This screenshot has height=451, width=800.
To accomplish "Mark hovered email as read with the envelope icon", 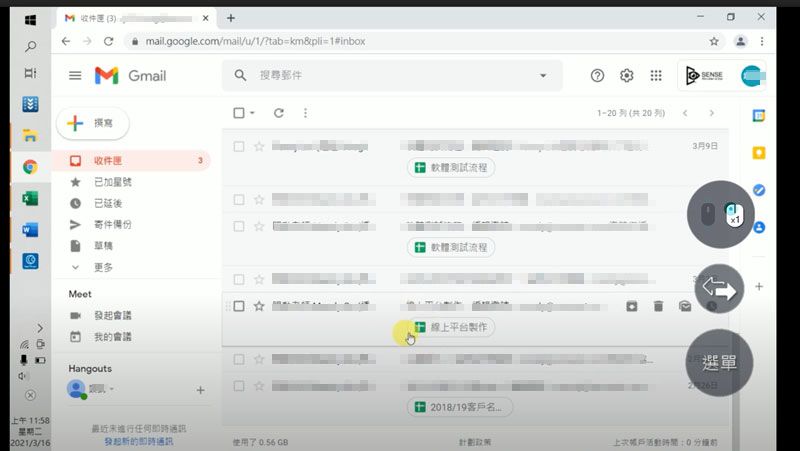I will click(x=685, y=306).
